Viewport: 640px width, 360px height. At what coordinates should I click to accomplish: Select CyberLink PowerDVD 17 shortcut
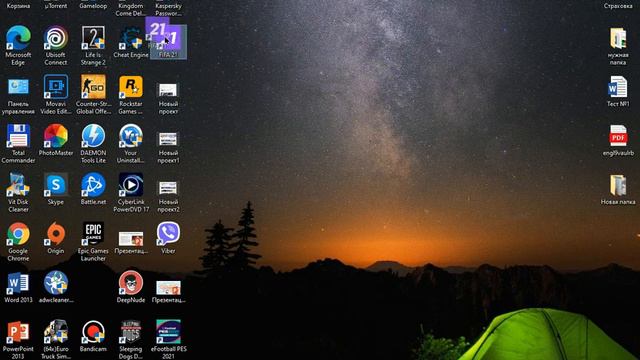click(131, 192)
